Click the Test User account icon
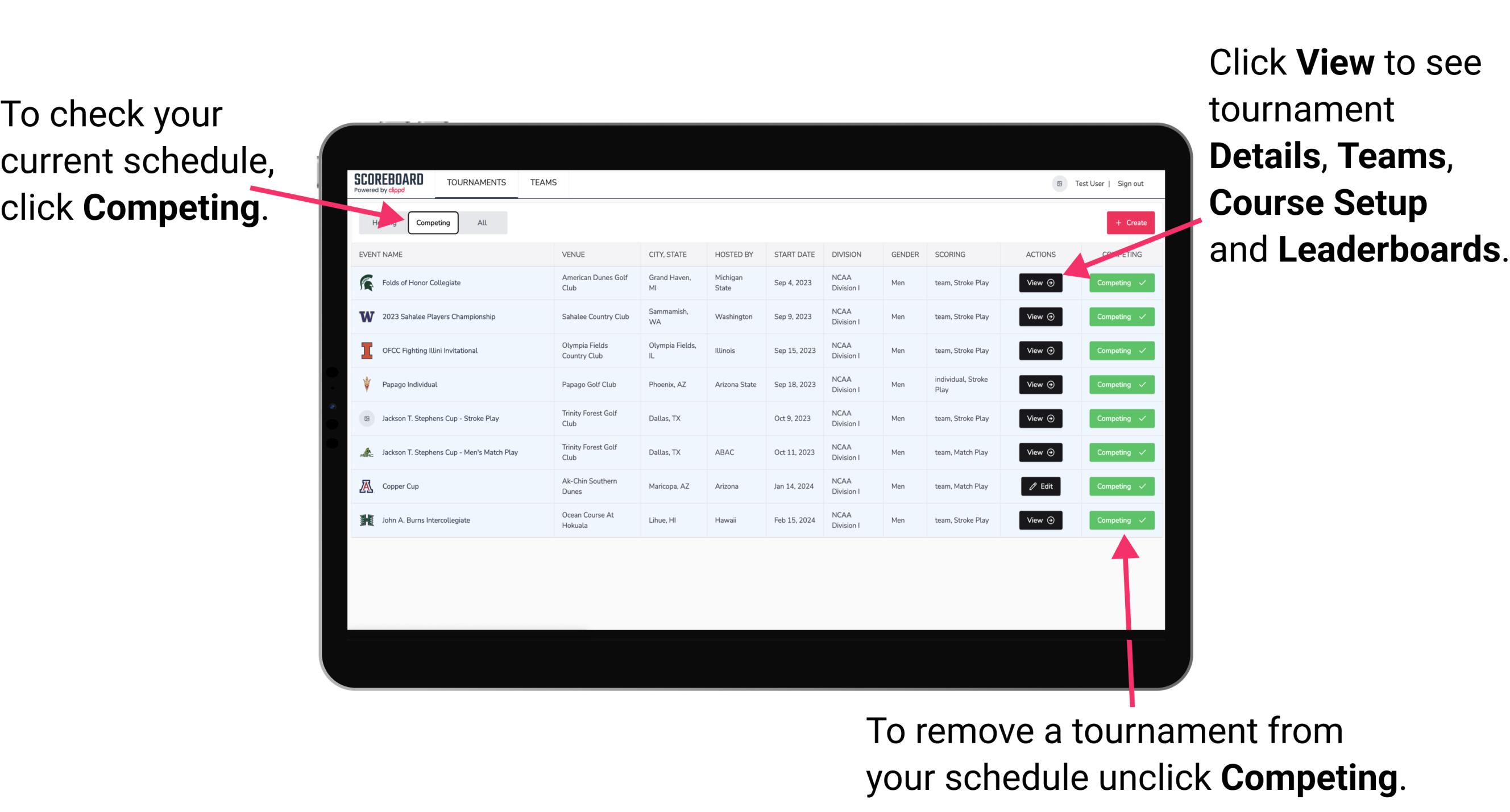Viewport: 1510px width, 812px height. [1056, 183]
